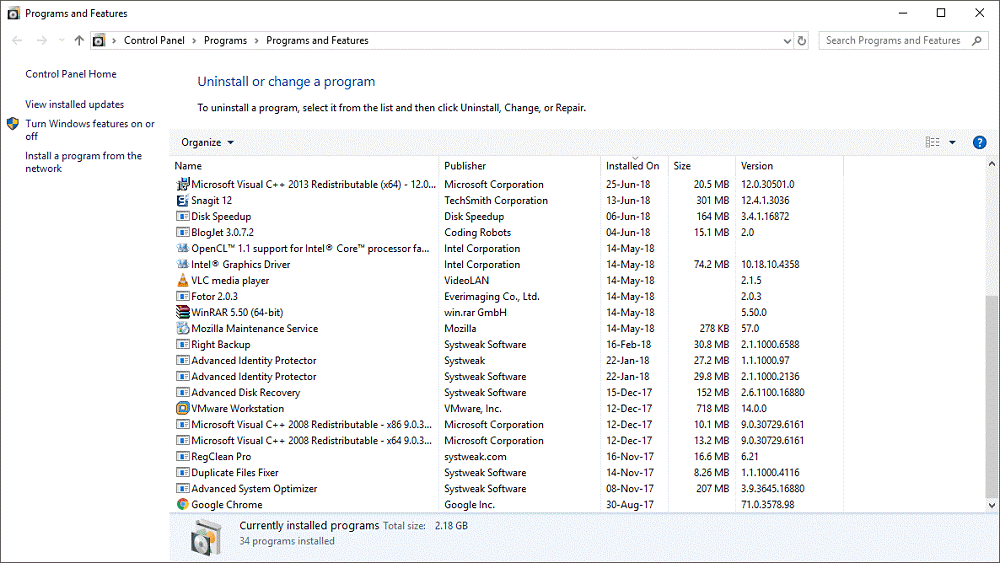Sort by the Version column header

point(790,166)
